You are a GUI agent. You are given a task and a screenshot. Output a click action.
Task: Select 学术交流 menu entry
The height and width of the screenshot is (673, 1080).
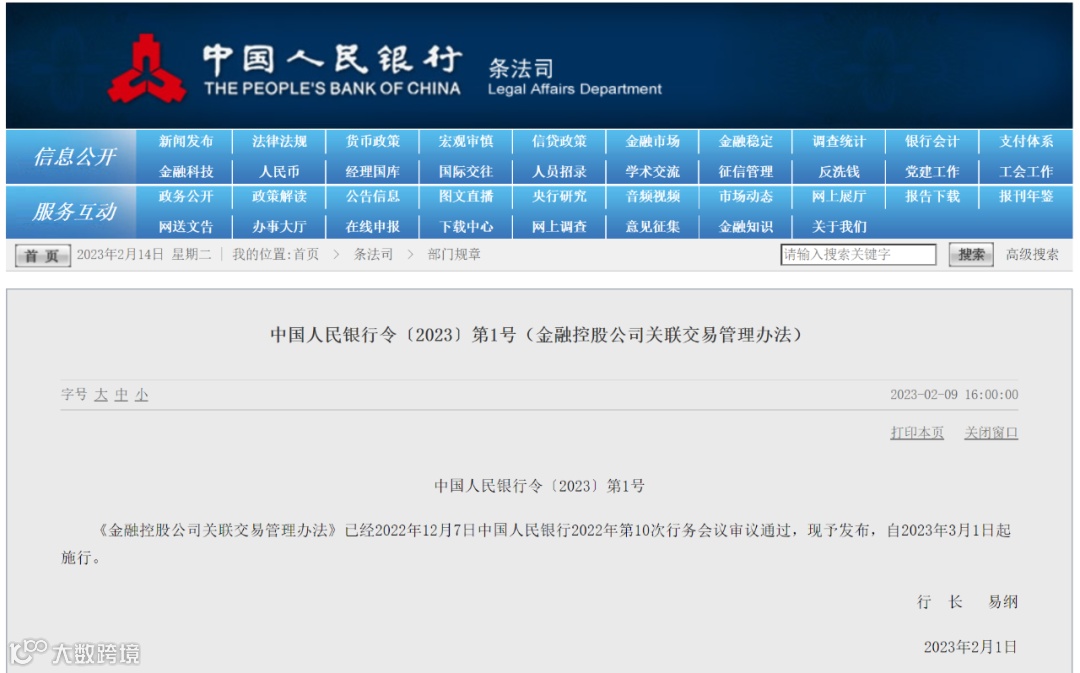(x=652, y=172)
